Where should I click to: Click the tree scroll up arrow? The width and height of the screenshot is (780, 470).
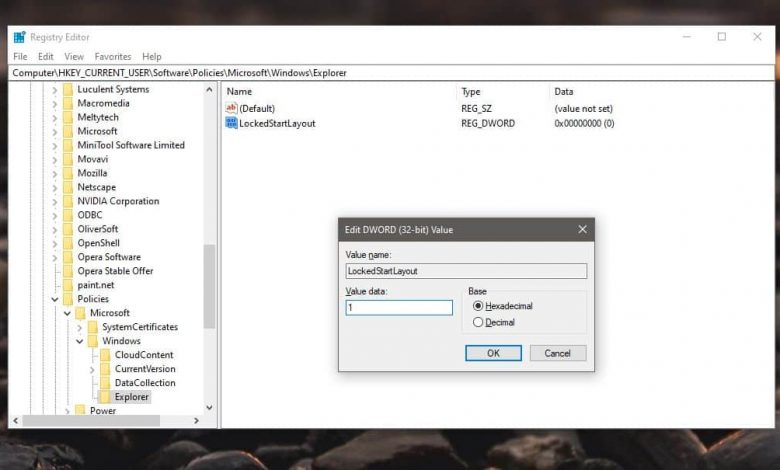point(209,90)
